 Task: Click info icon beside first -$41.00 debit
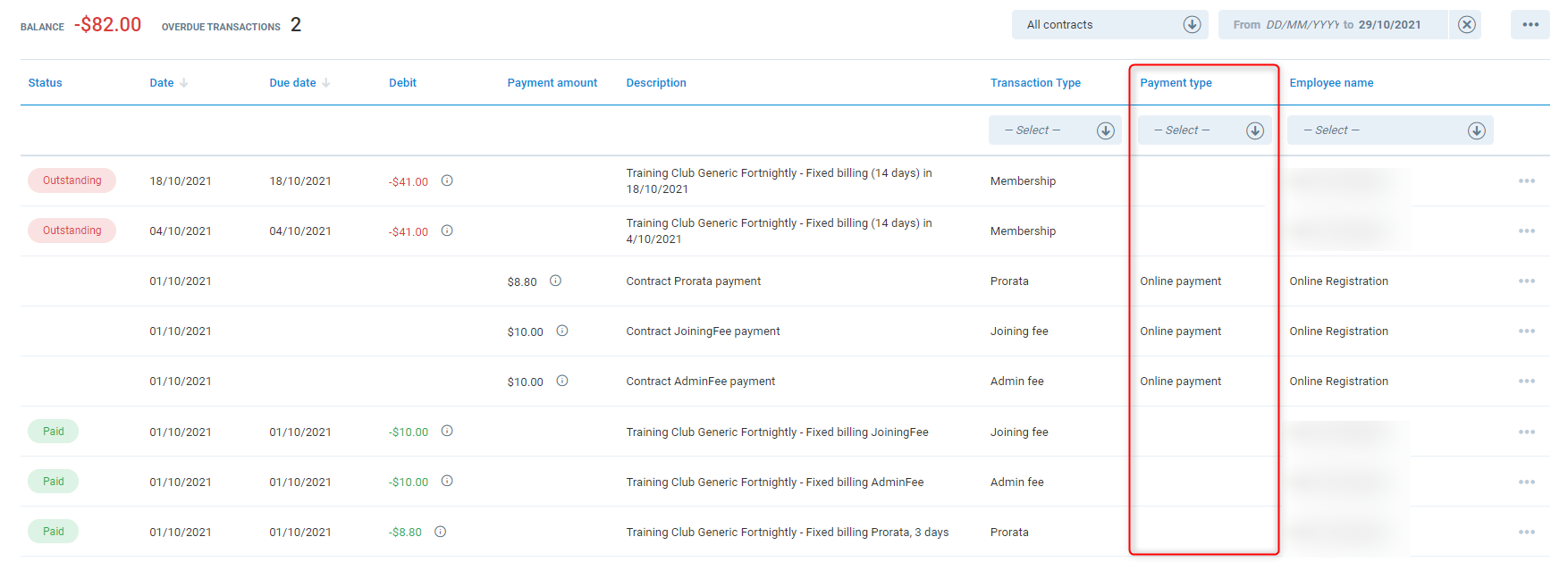[447, 180]
